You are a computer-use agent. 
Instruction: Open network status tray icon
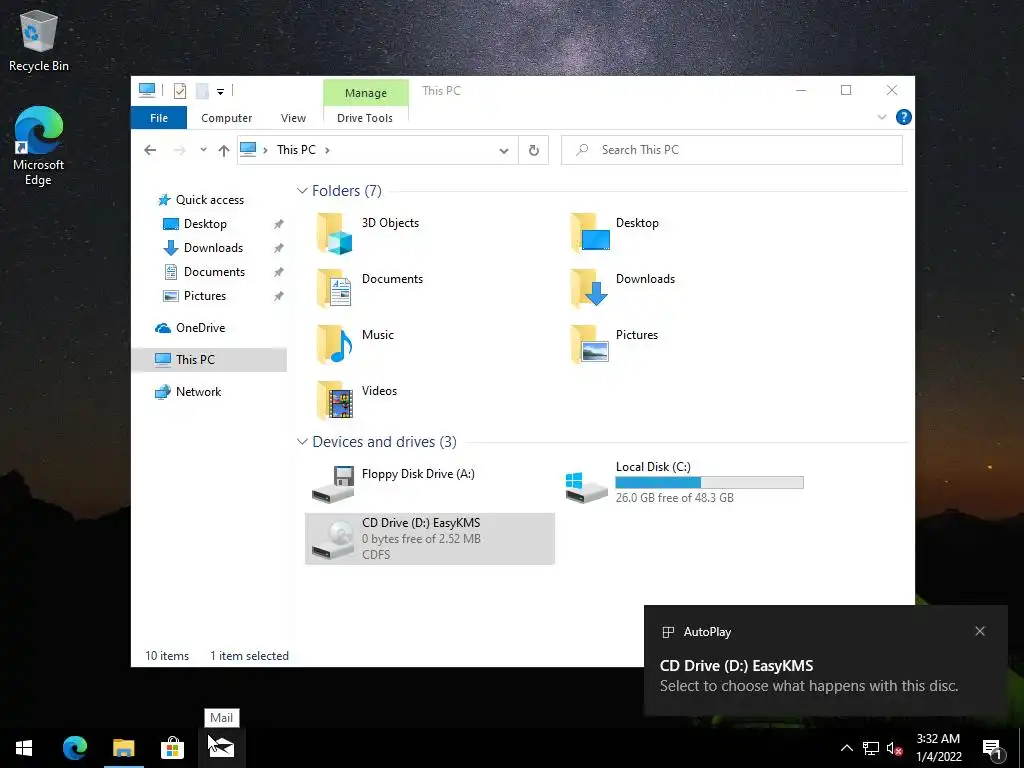pyautogui.click(x=871, y=748)
